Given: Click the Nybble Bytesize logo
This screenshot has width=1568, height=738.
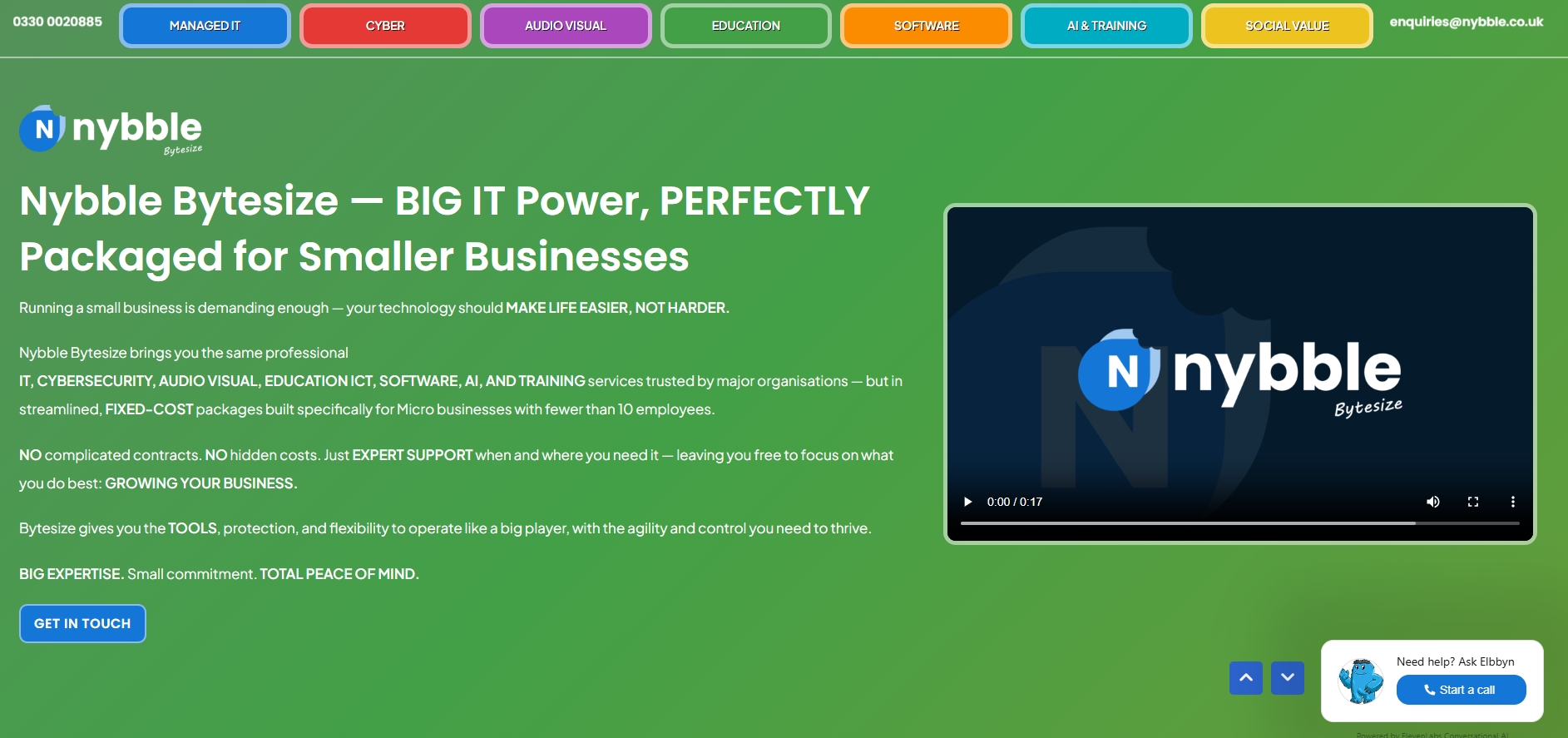Looking at the screenshot, I should coord(111,130).
